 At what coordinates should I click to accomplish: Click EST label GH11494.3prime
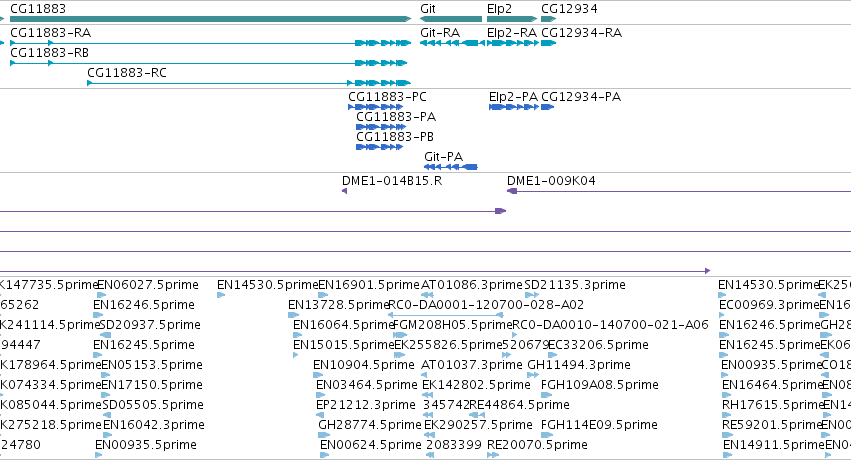(579, 365)
